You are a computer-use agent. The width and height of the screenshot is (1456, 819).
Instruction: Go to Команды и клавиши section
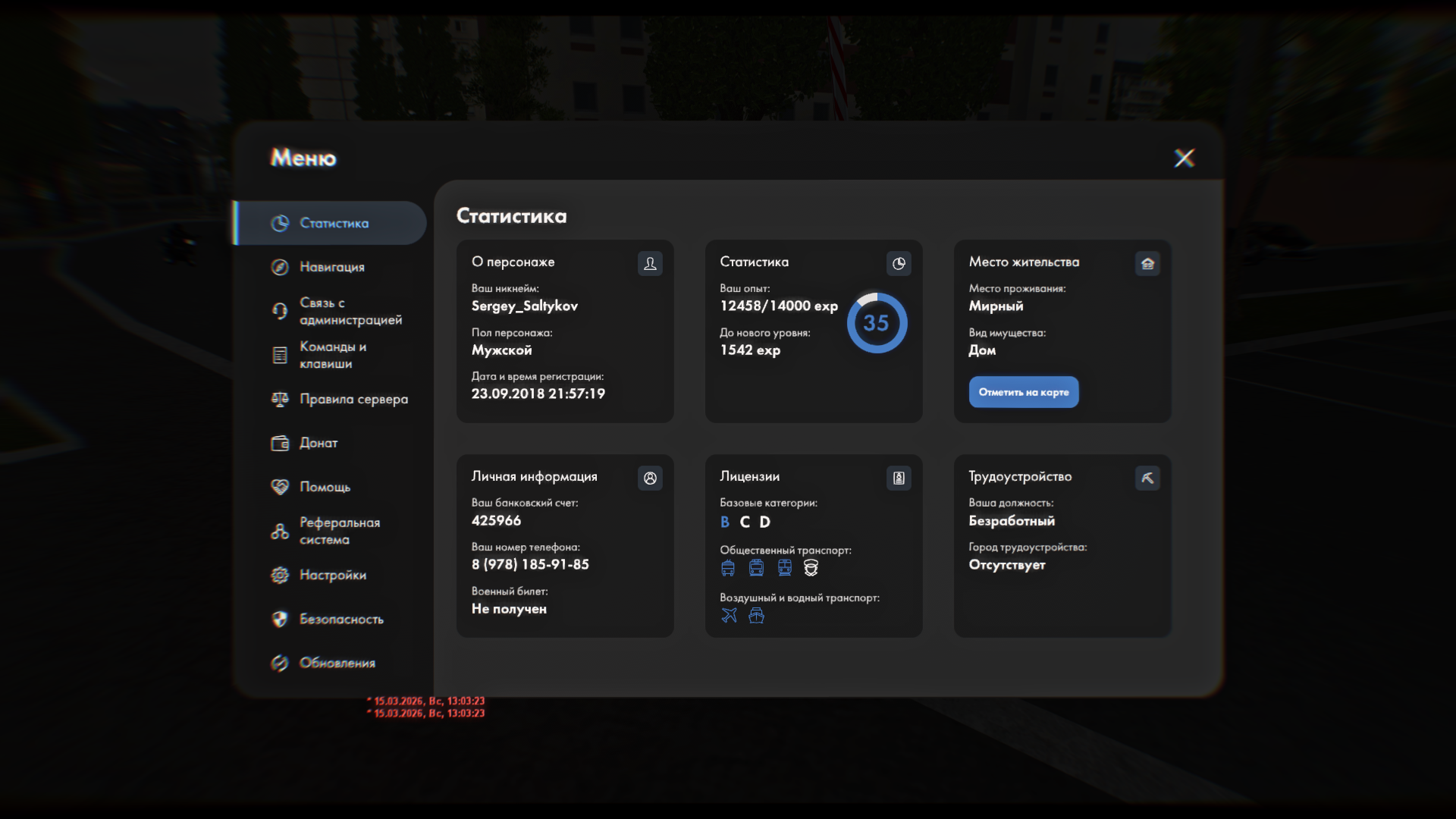click(331, 355)
